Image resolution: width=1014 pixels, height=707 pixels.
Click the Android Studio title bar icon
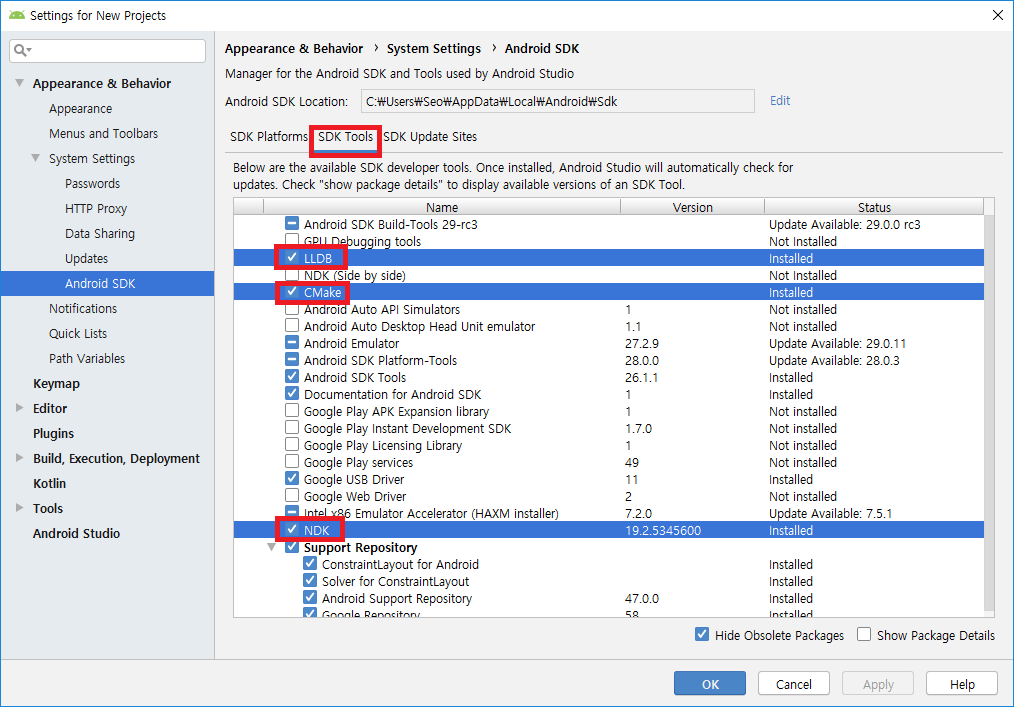(x=17, y=15)
